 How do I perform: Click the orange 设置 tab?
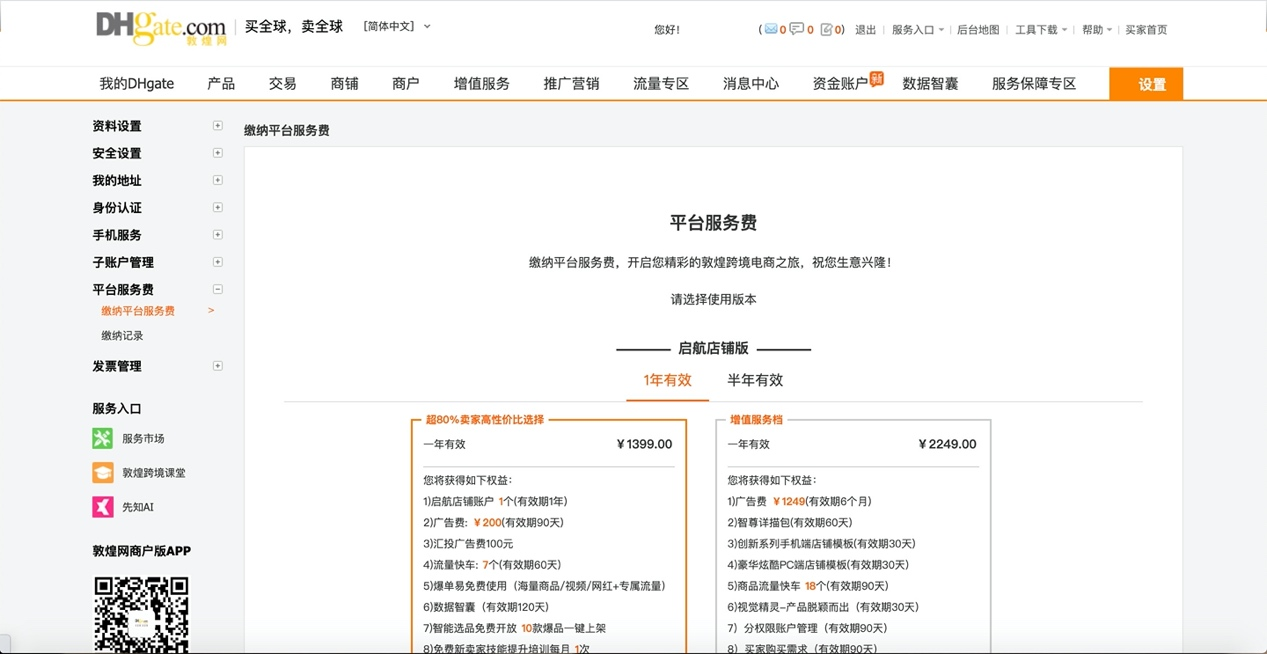tap(1146, 84)
